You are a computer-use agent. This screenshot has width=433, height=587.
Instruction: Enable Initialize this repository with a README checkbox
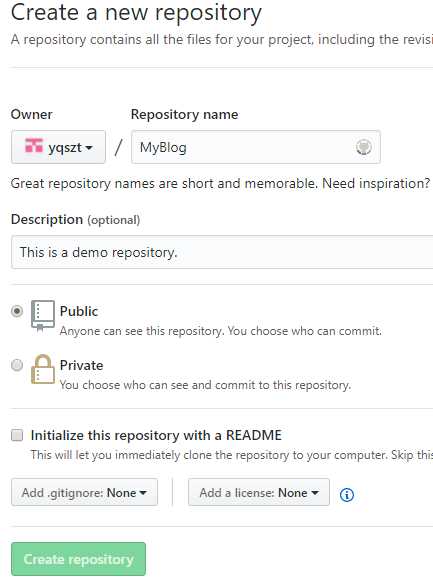click(x=17, y=435)
